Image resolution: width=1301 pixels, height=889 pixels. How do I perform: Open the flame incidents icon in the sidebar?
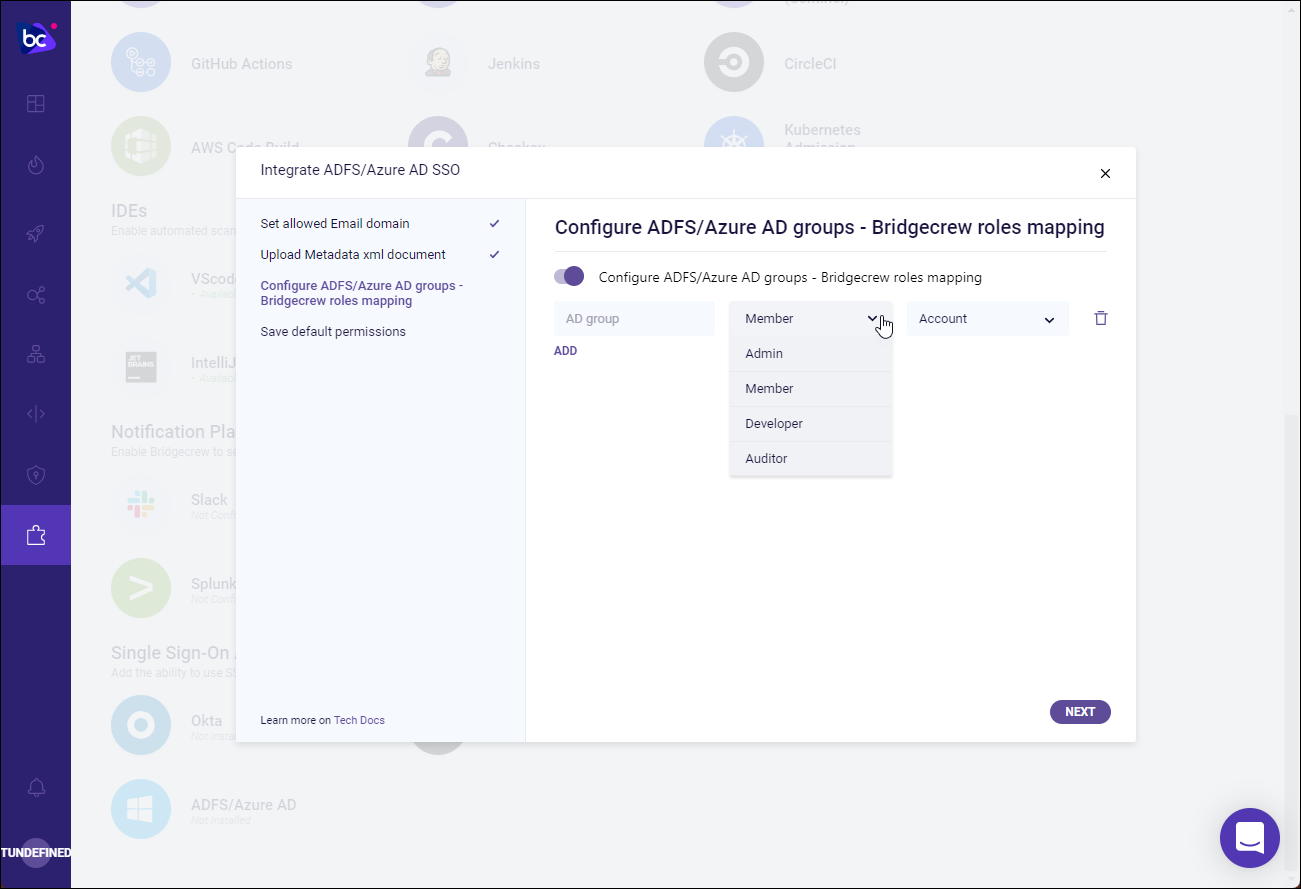(x=36, y=165)
